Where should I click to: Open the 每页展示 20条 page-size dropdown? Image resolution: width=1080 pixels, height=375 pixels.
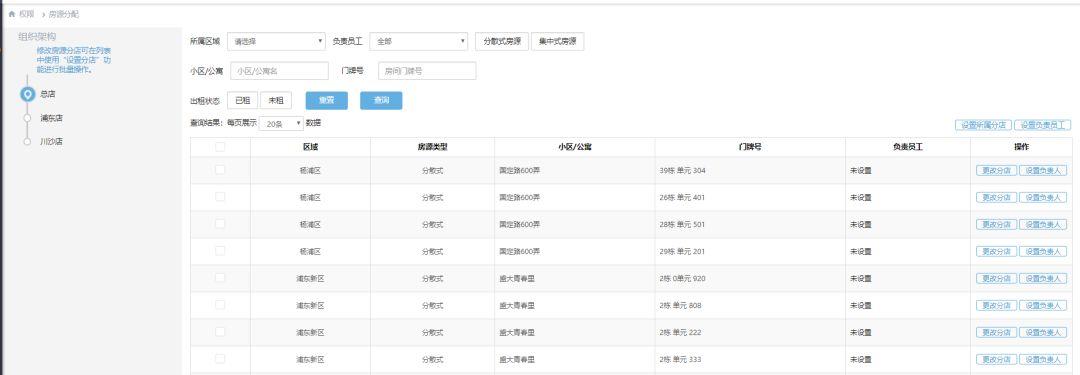281,123
